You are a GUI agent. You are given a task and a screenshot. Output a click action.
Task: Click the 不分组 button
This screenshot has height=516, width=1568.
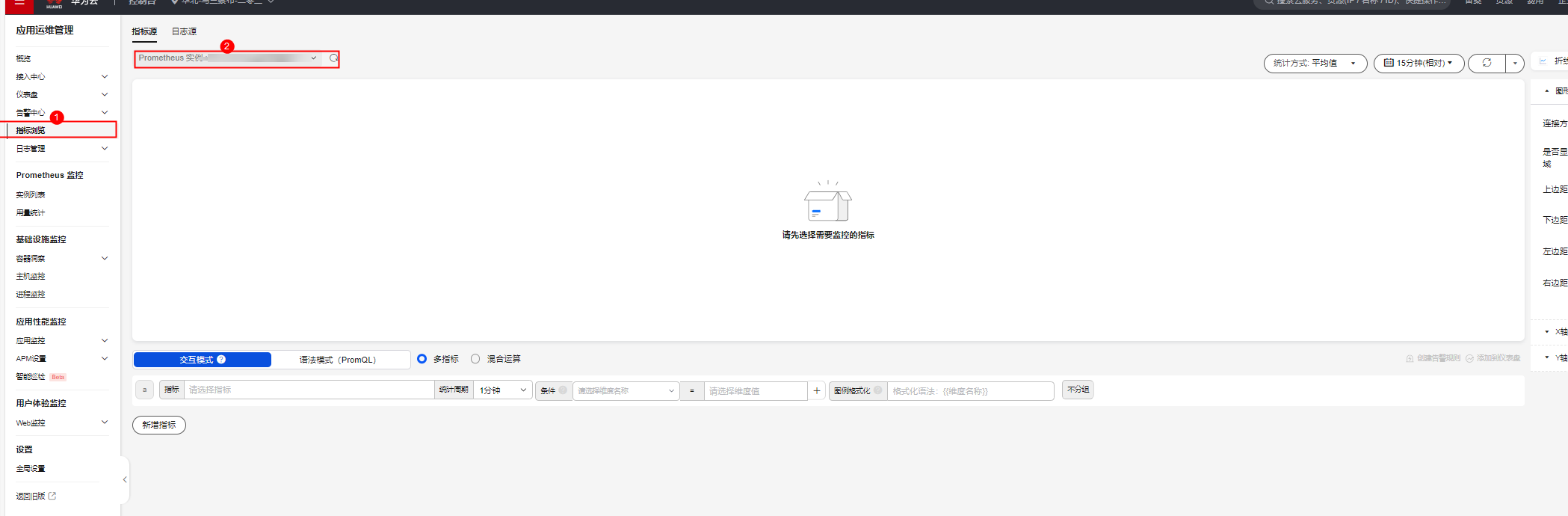point(1078,390)
